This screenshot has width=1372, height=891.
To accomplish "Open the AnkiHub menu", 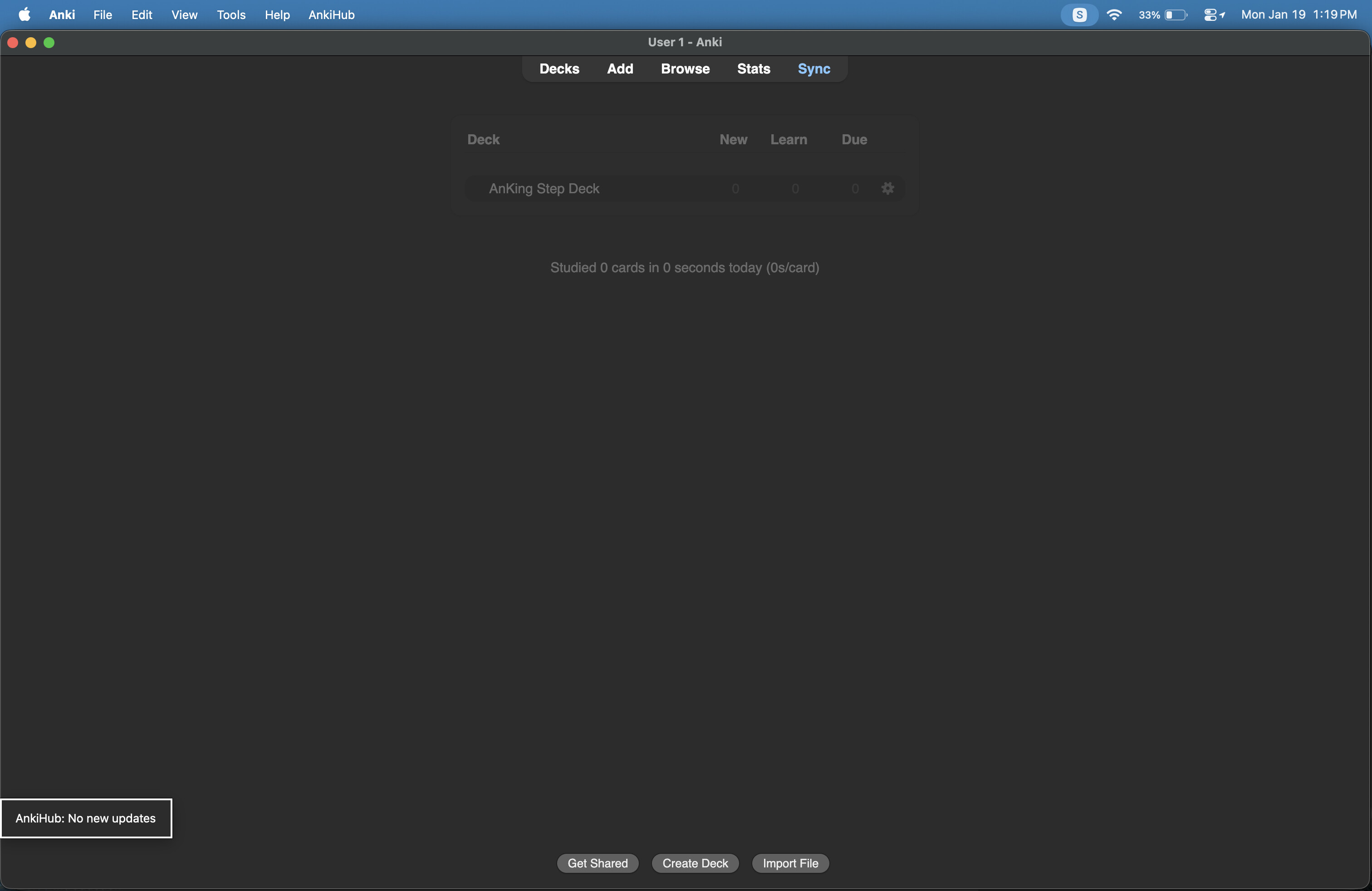I will tap(331, 15).
